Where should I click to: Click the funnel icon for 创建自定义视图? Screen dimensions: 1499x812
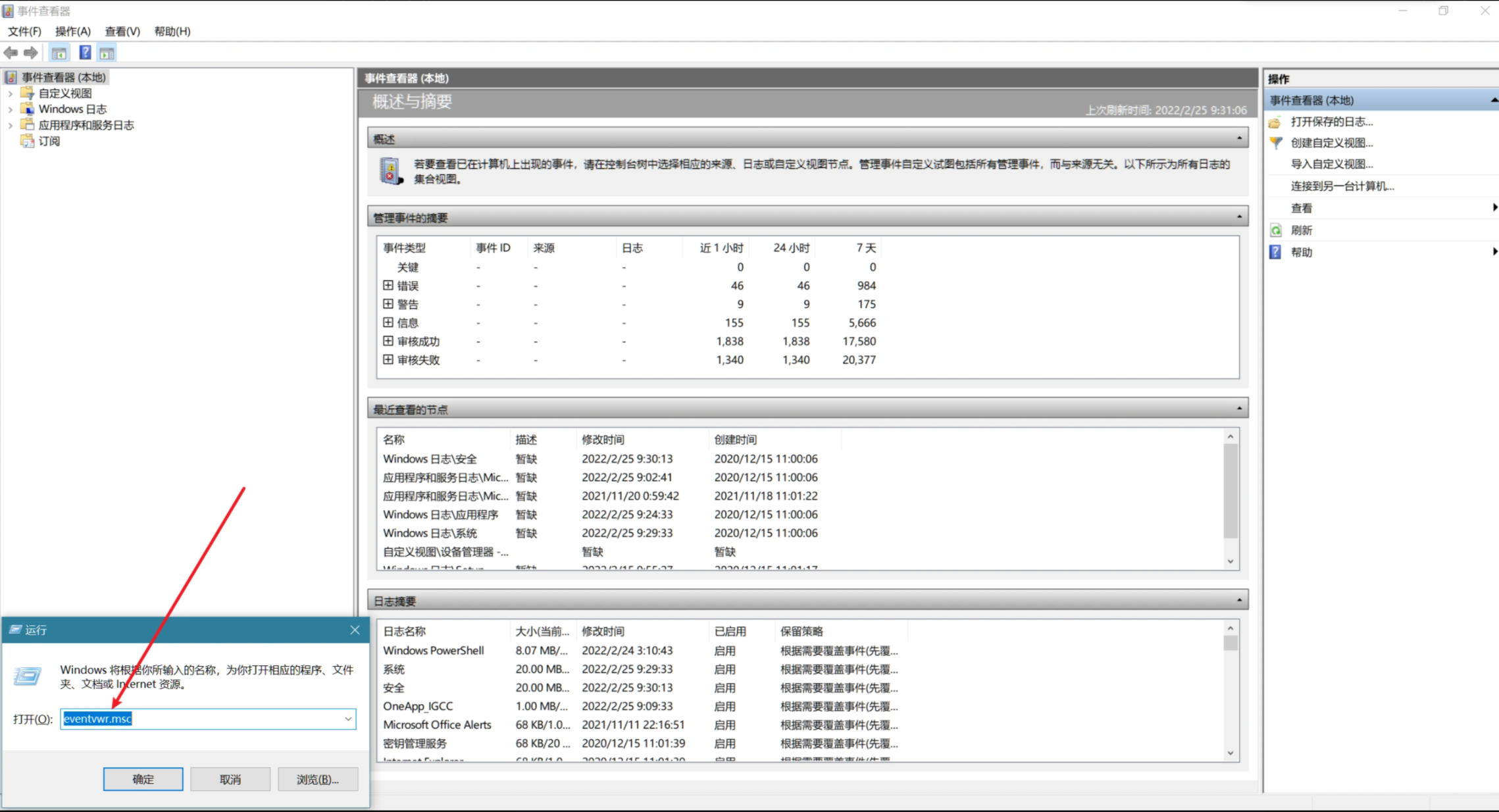(x=1275, y=143)
